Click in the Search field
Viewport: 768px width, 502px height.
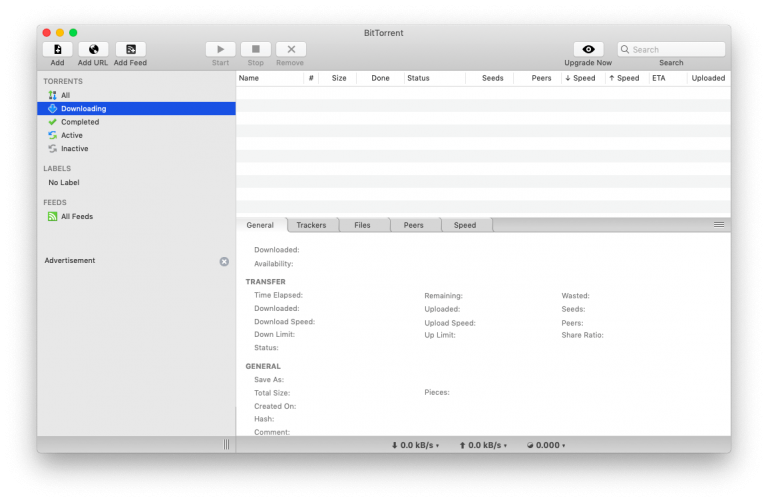point(671,49)
